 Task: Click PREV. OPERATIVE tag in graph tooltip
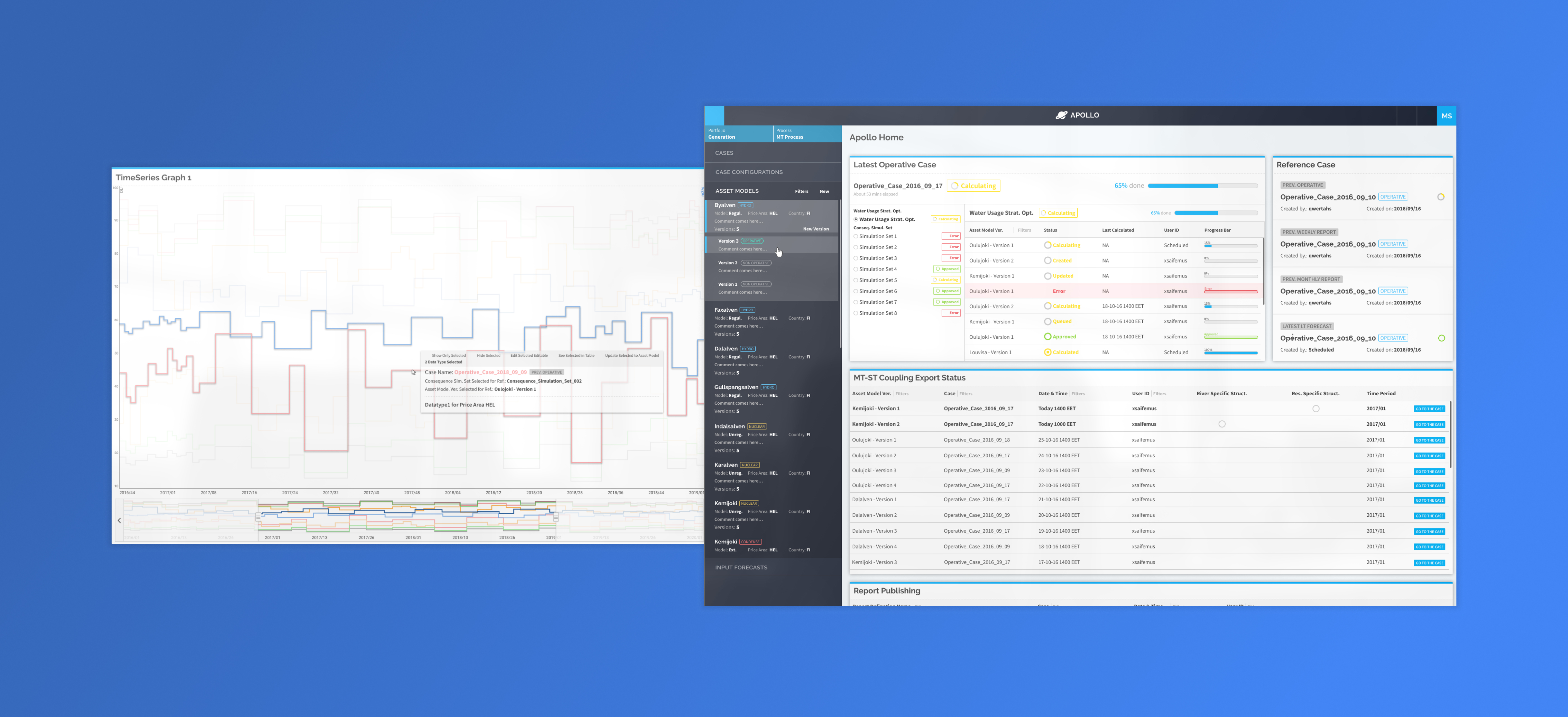[547, 372]
